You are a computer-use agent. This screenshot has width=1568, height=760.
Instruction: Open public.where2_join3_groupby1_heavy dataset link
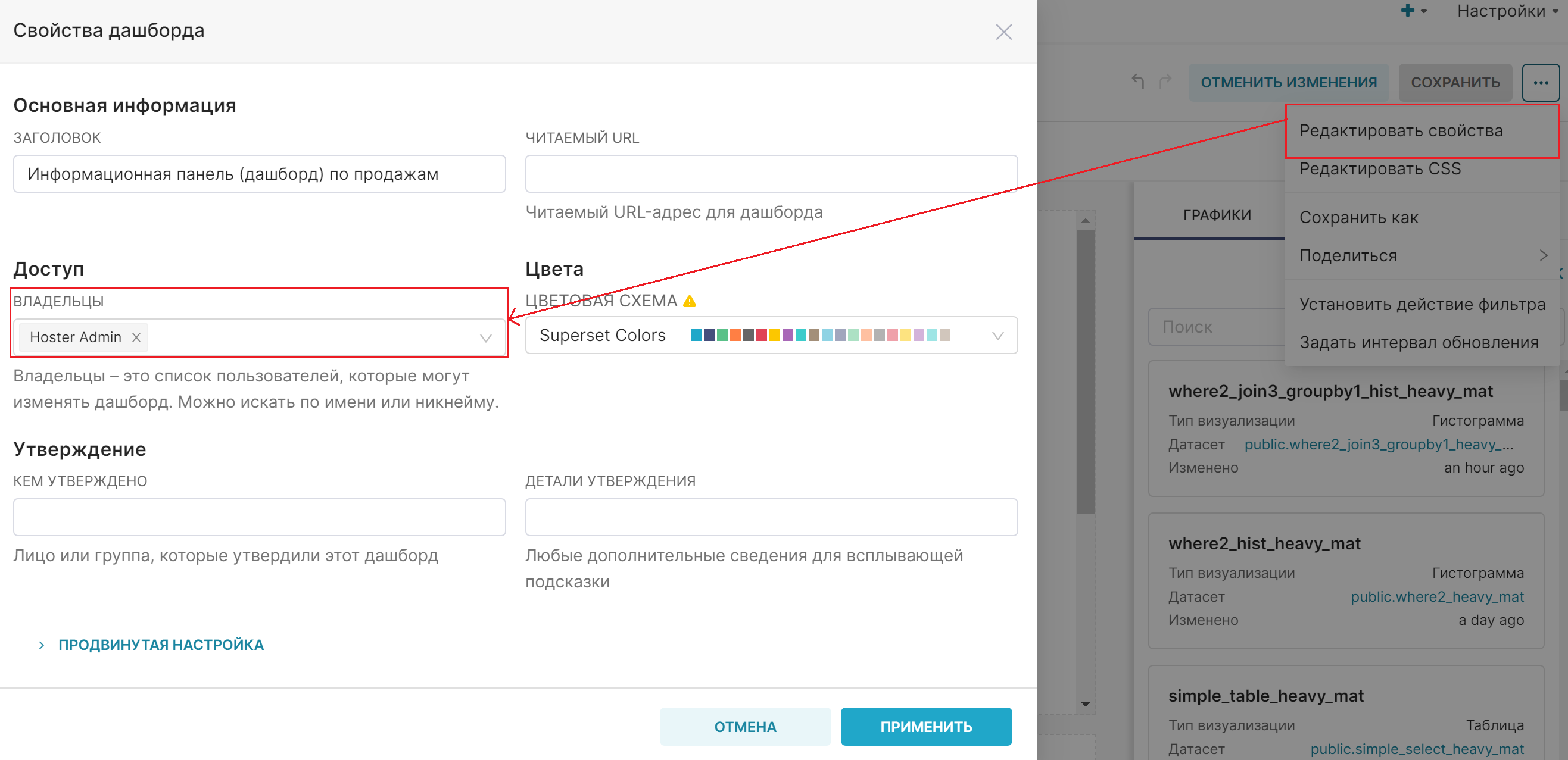pyautogui.click(x=1379, y=444)
